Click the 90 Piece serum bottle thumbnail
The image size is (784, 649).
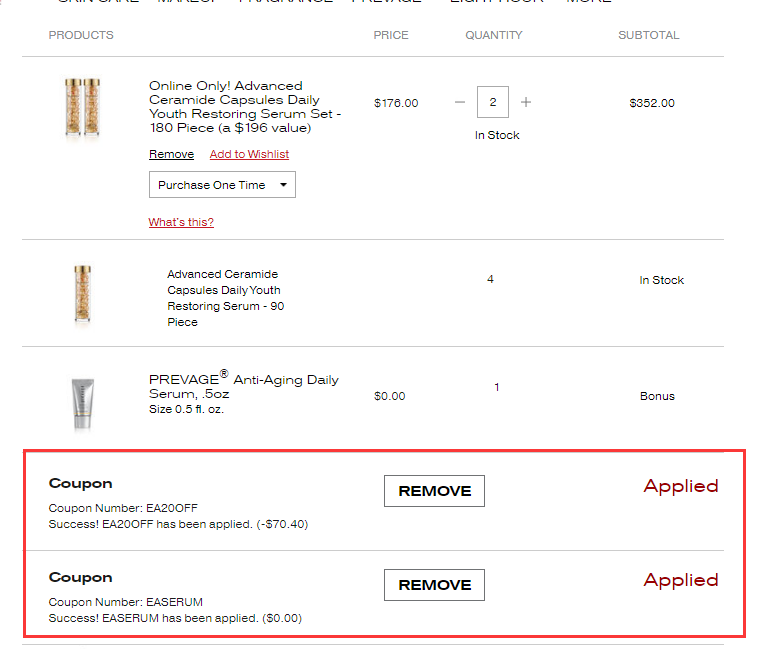click(81, 294)
